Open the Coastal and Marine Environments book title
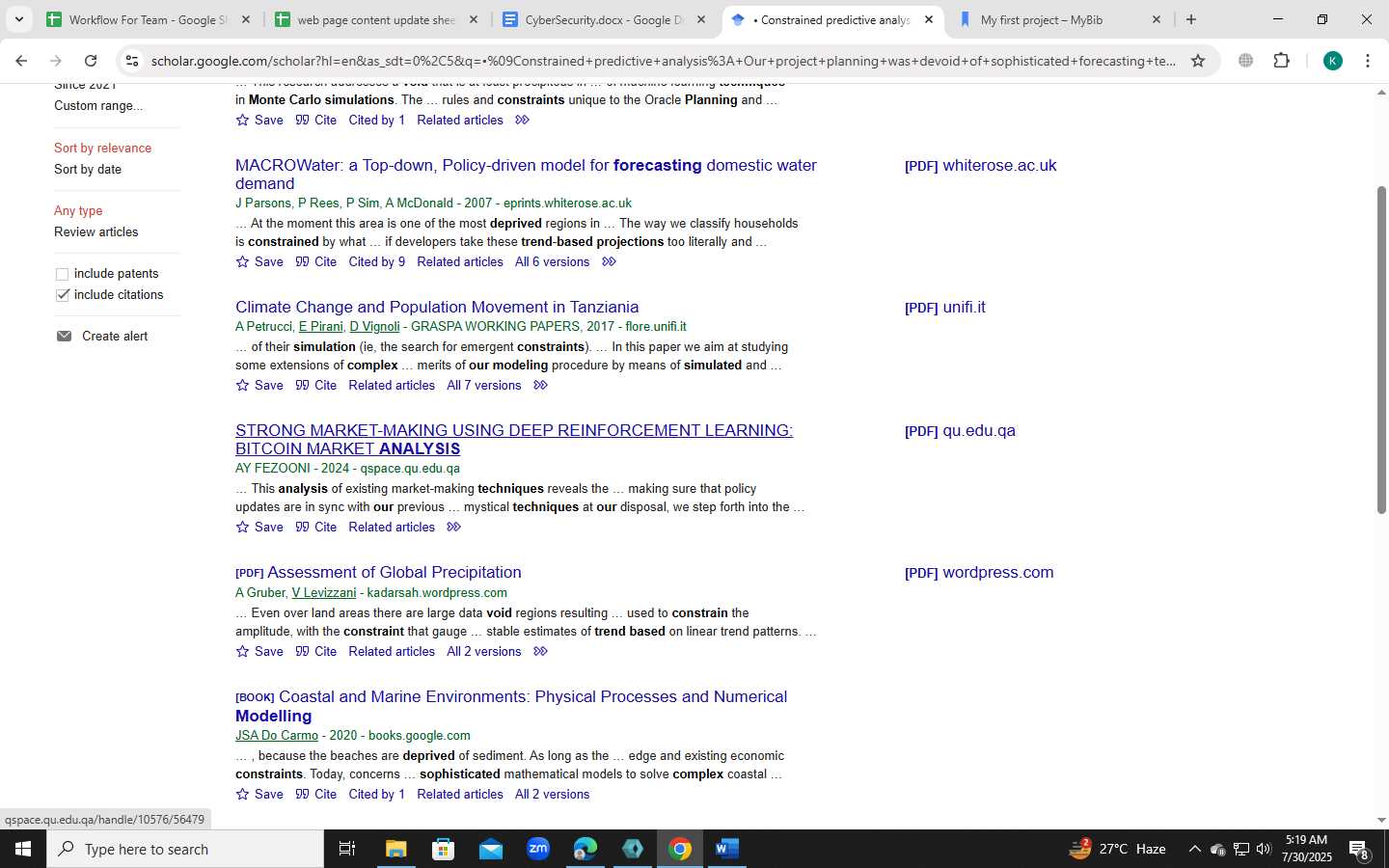This screenshot has height=868, width=1389. (511, 707)
